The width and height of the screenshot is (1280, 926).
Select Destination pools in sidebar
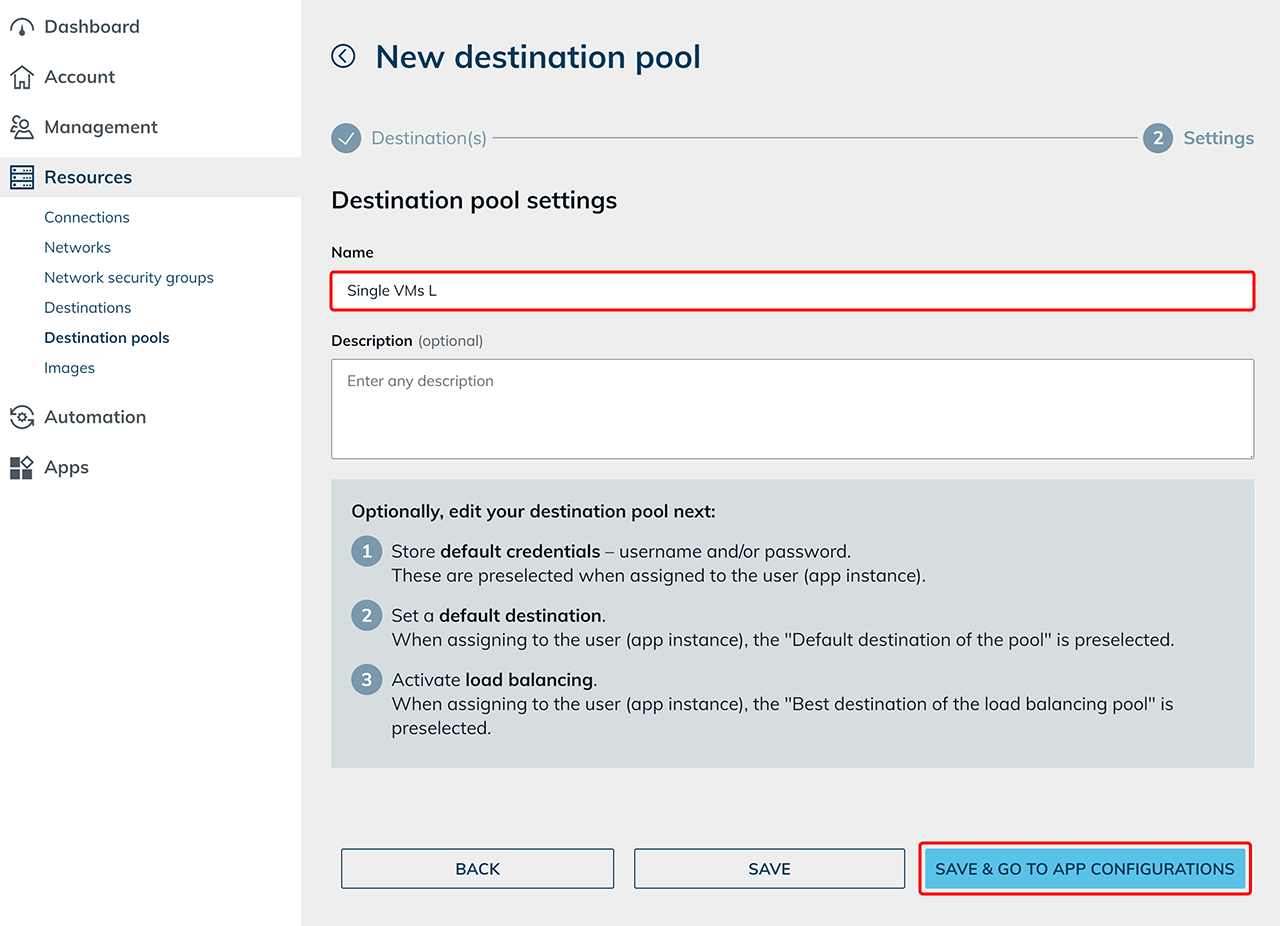click(107, 337)
